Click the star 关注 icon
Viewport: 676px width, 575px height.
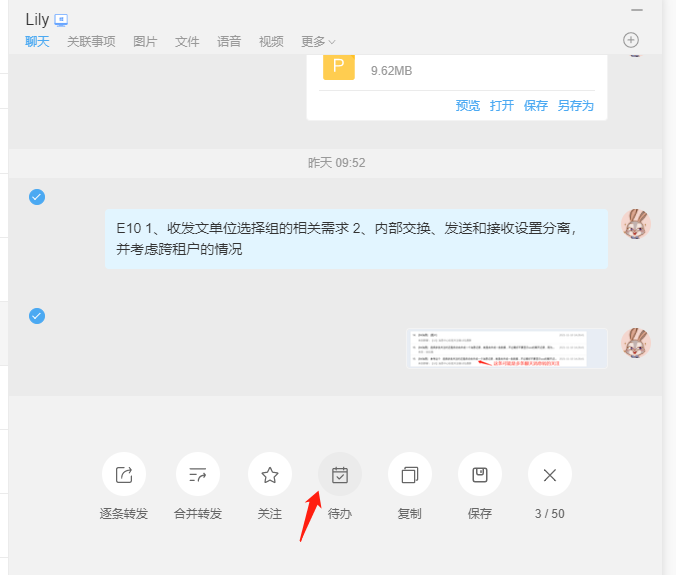point(269,475)
